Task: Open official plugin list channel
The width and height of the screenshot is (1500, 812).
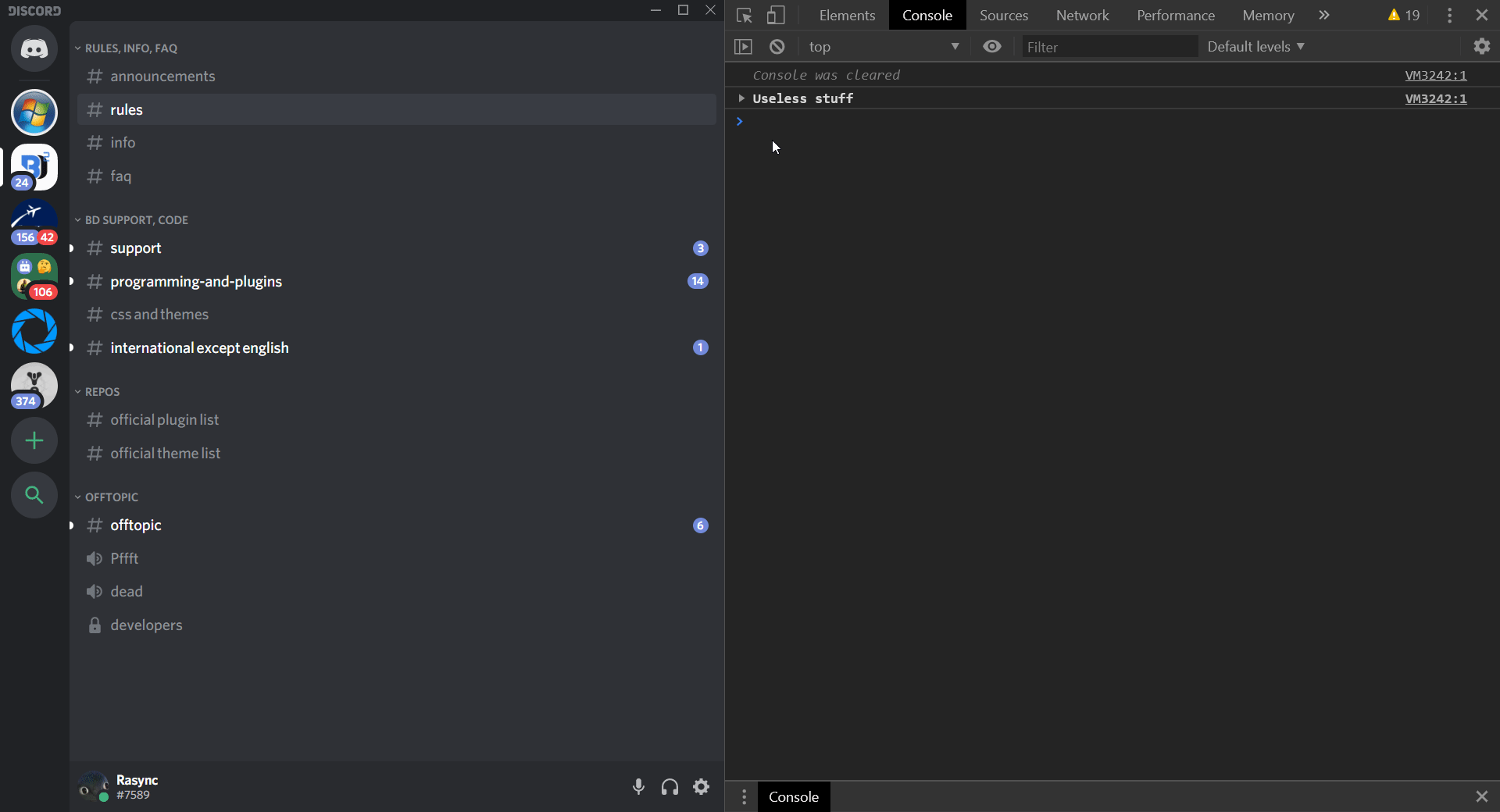Action: point(397,419)
